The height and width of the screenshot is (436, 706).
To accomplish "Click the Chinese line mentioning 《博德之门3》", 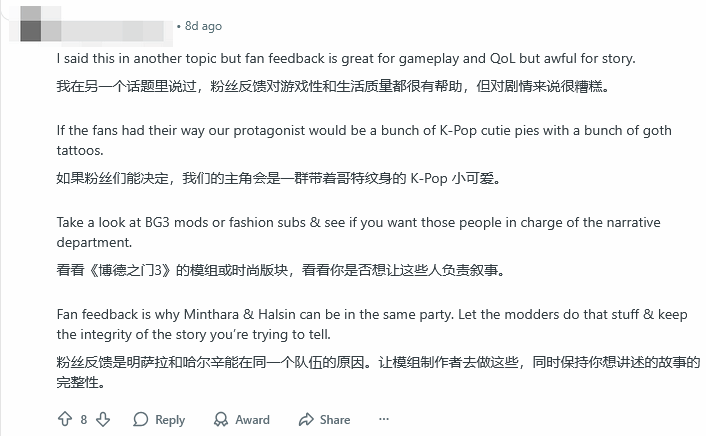I will [281, 270].
